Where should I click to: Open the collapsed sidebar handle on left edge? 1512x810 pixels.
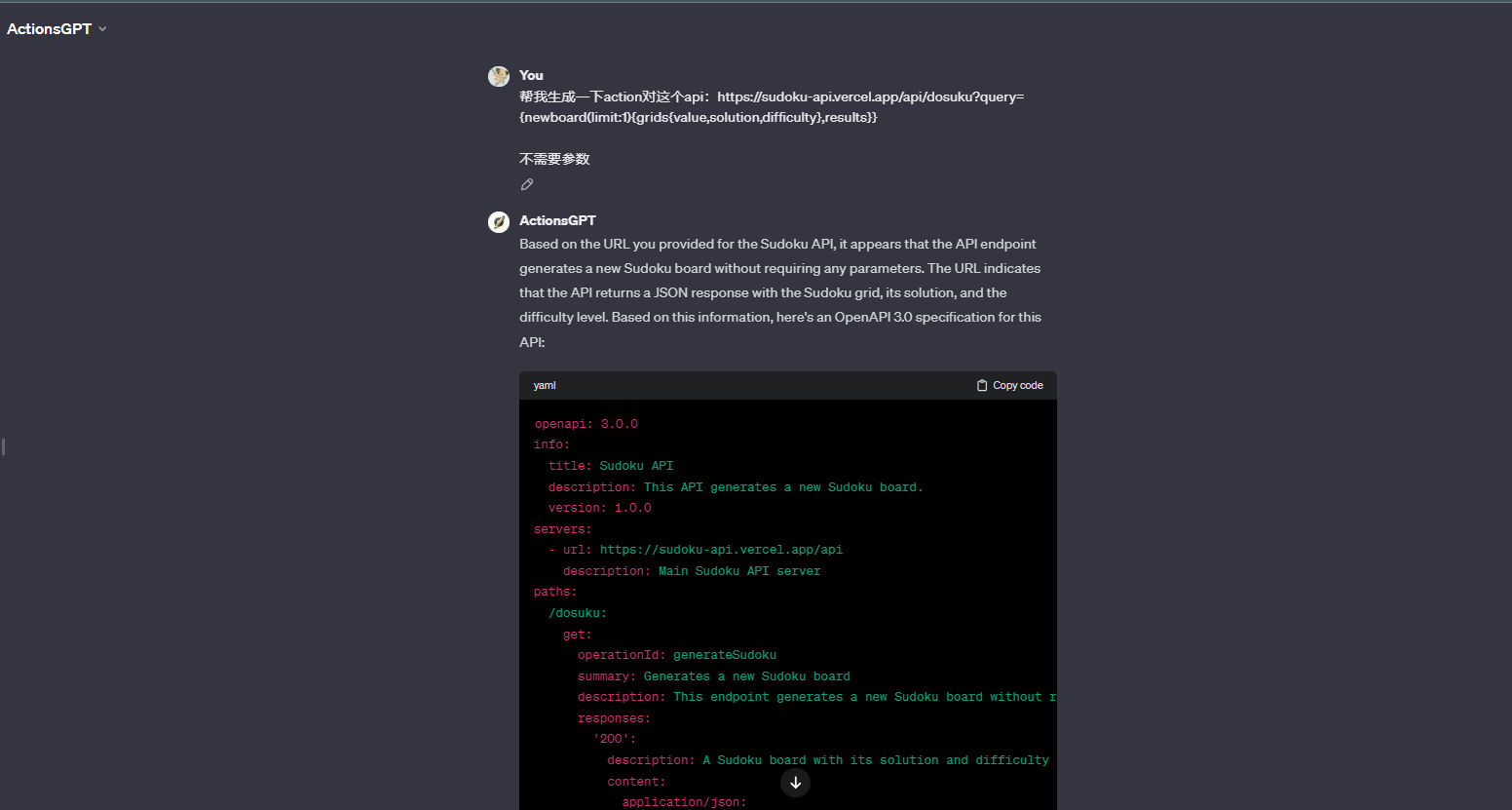(x=3, y=446)
